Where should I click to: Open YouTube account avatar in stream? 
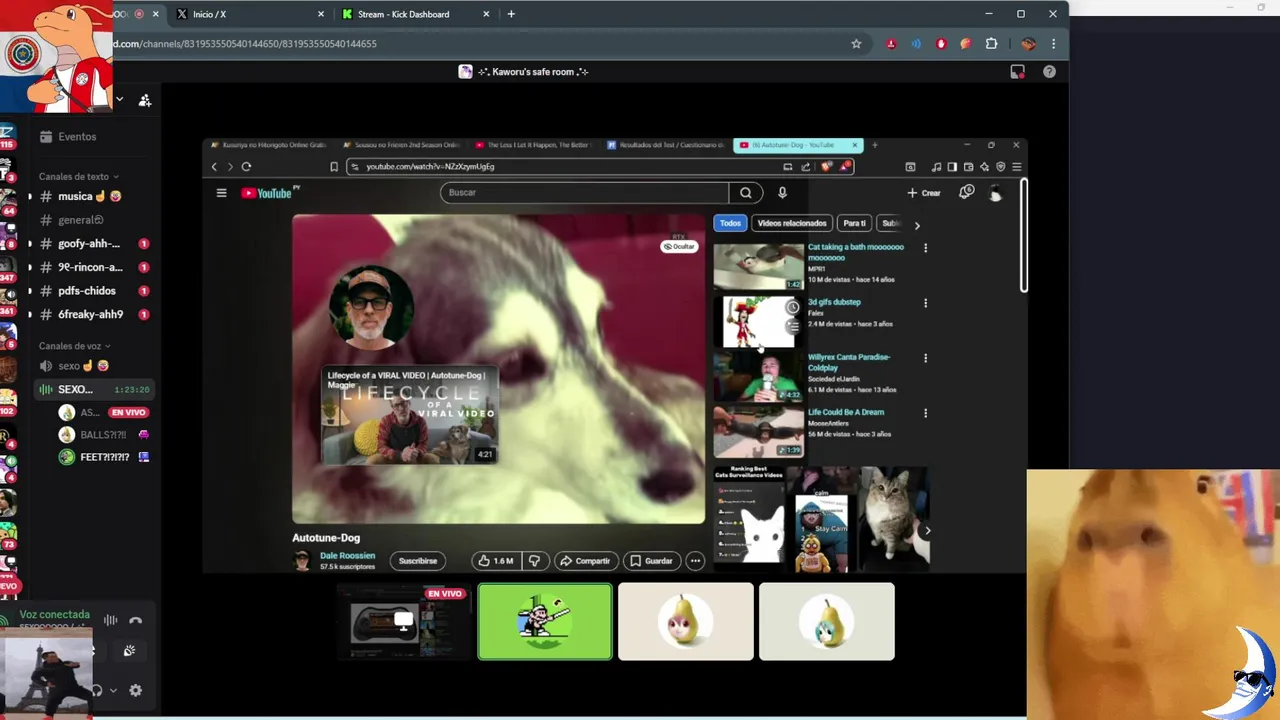pos(995,193)
